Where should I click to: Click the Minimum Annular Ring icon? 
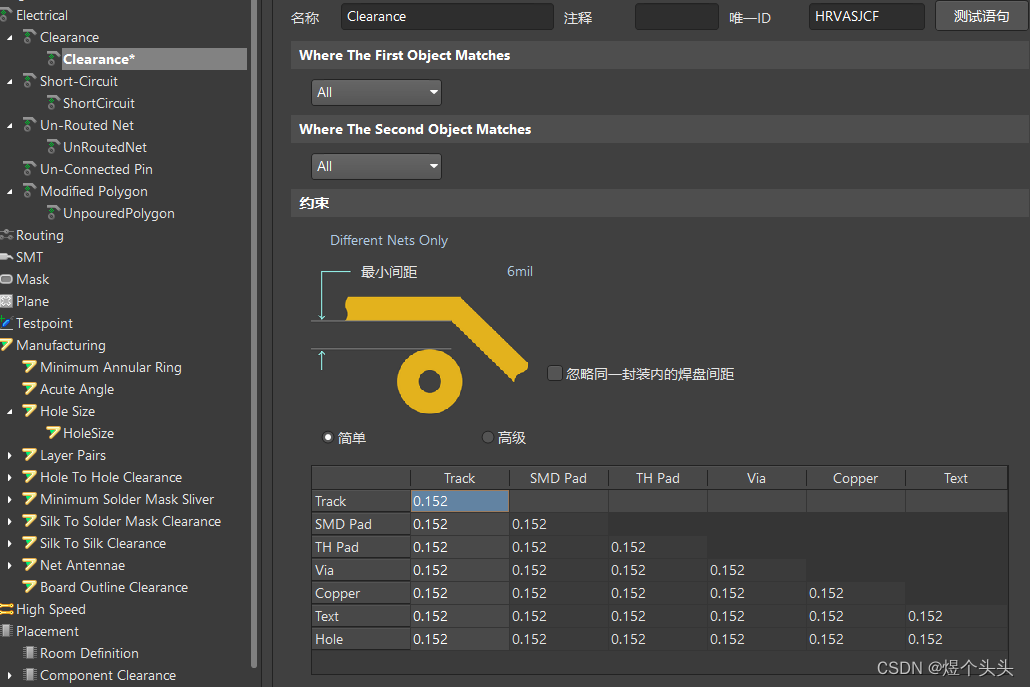pyautogui.click(x=29, y=366)
